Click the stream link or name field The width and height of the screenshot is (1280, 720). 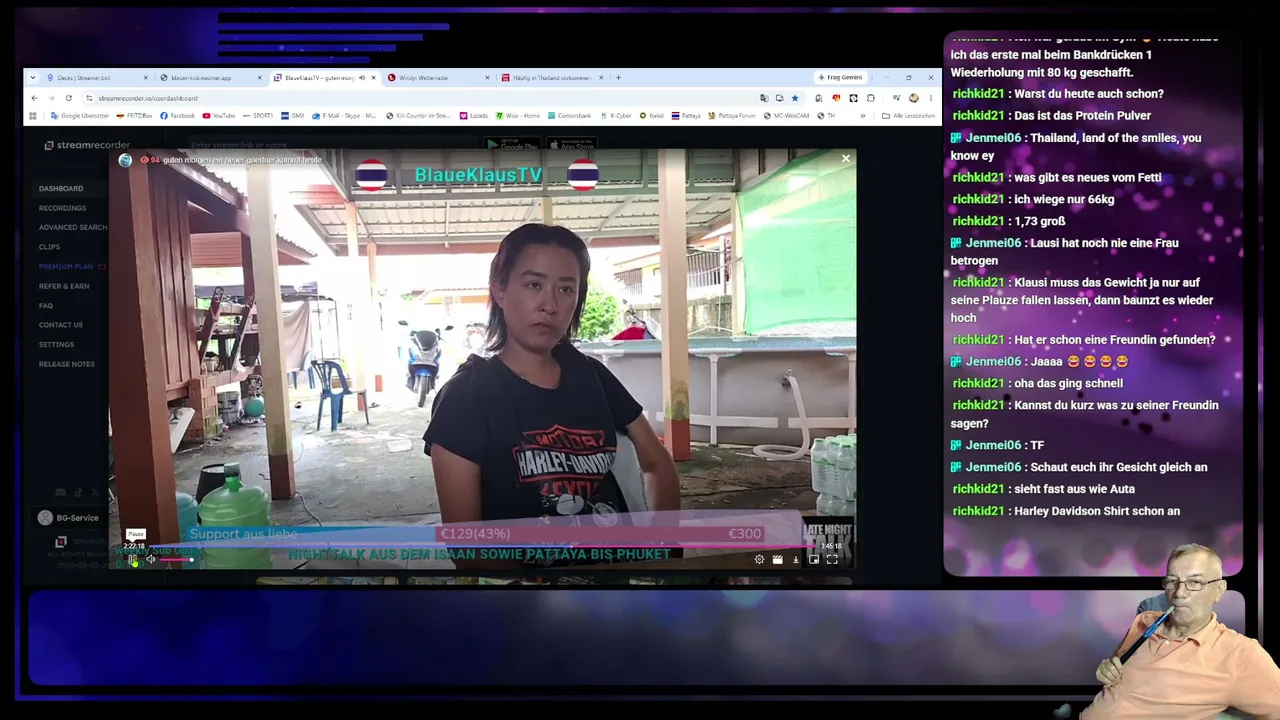330,145
